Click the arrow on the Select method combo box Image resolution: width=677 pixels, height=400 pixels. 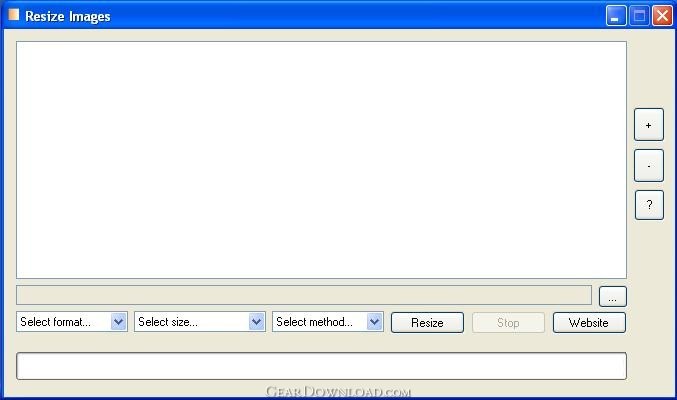pyautogui.click(x=375, y=322)
